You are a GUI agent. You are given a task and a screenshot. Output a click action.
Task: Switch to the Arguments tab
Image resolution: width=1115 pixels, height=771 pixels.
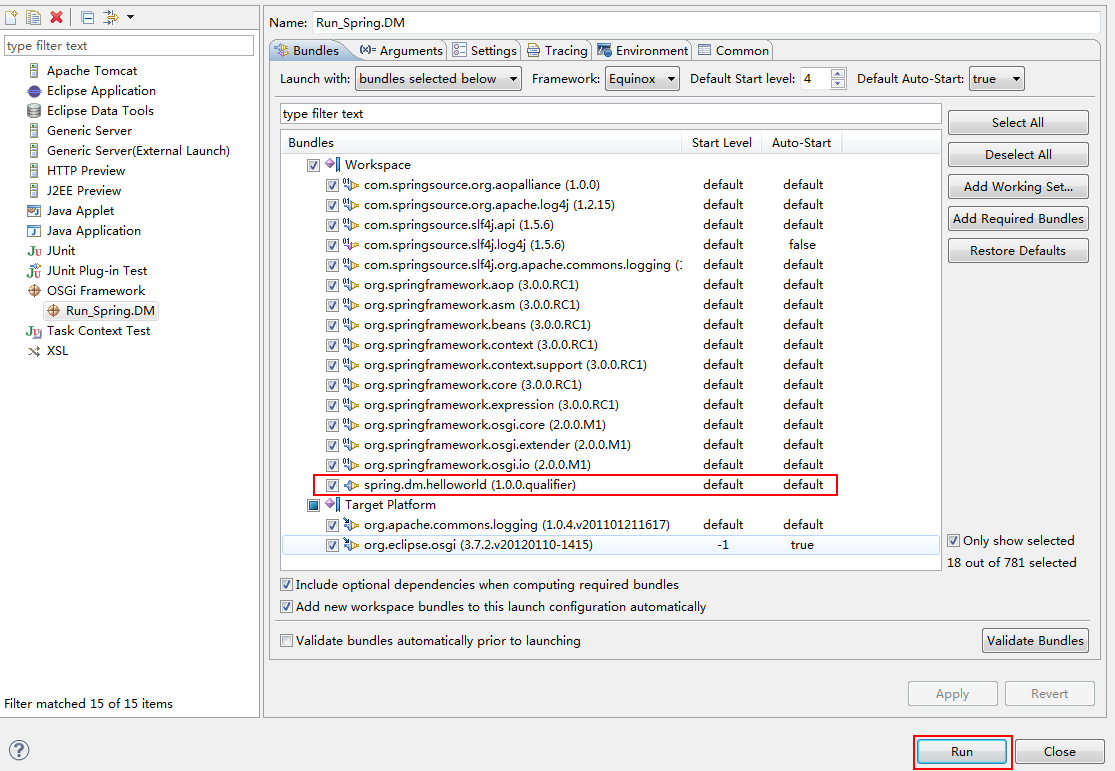401,50
